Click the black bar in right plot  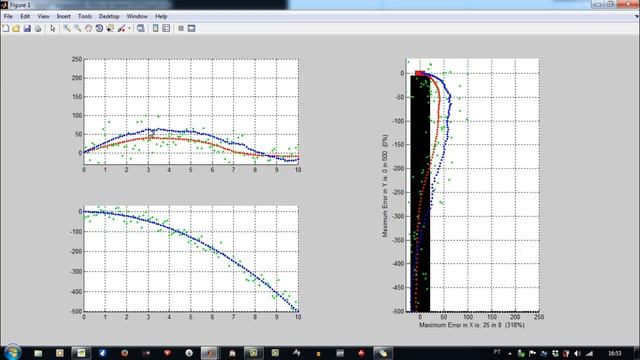click(x=420, y=193)
